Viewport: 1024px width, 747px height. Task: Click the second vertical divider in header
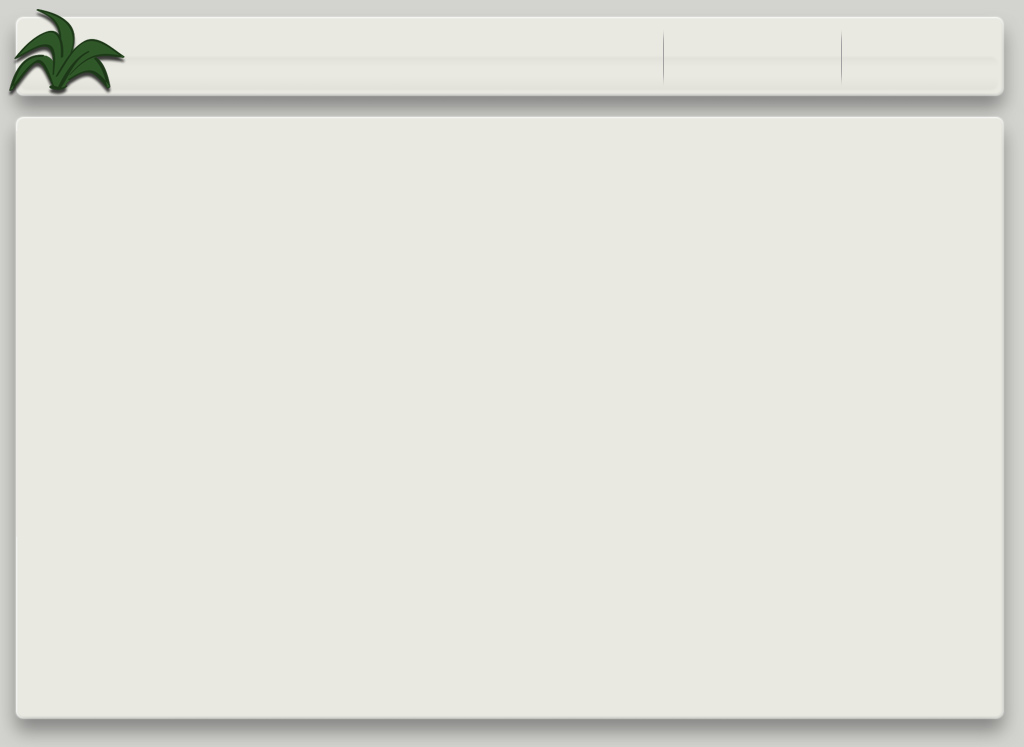(841, 57)
